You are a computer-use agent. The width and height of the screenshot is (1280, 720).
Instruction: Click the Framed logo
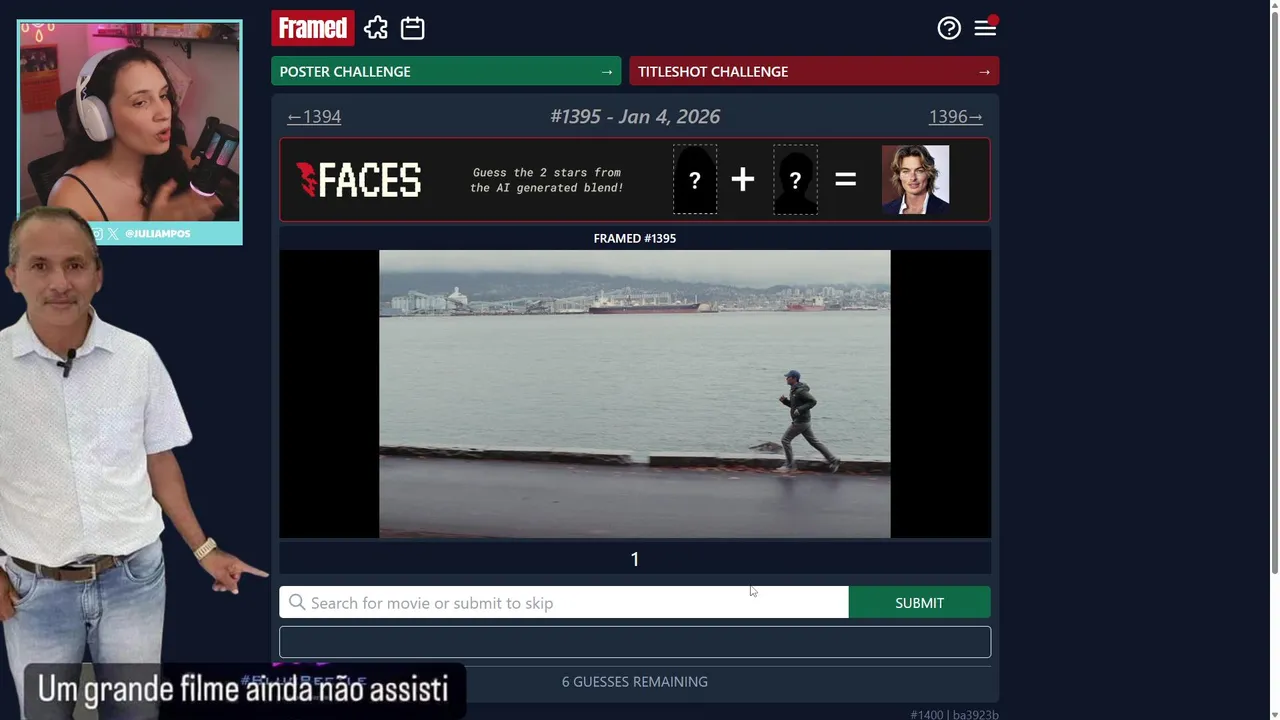[312, 28]
